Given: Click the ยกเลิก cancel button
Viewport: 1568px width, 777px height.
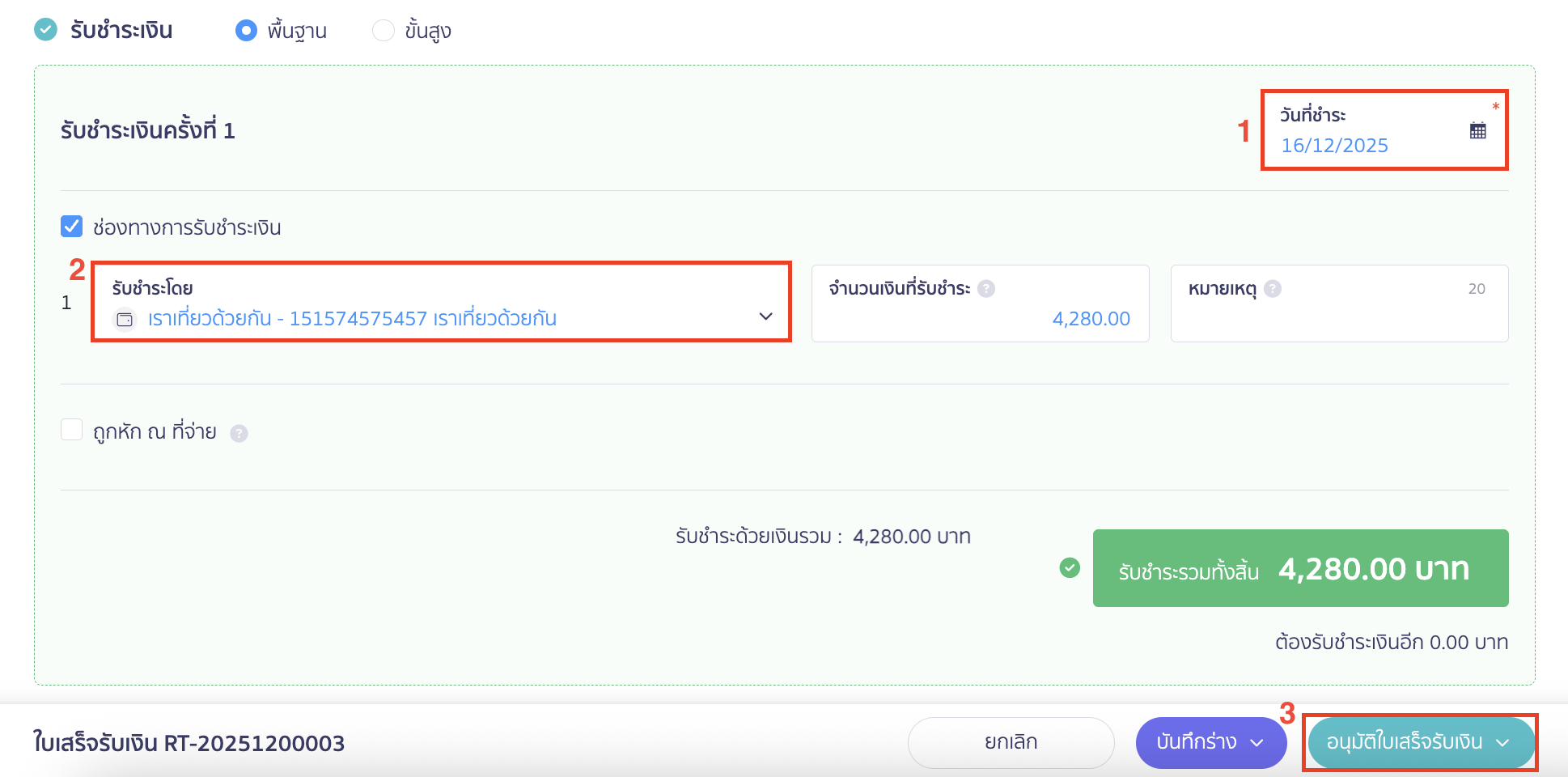Looking at the screenshot, I should point(1011,741).
